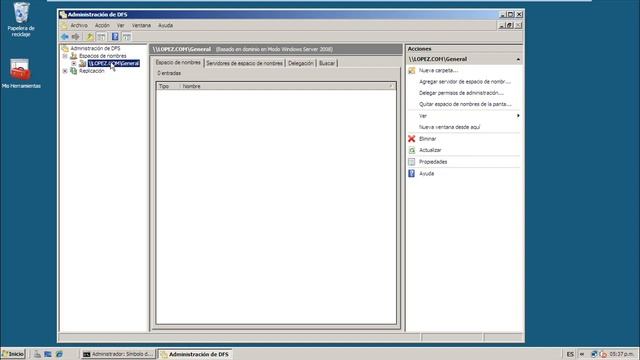Viewport: 640px width, 360px height.
Task: Switch to the Delegación tab
Action: [x=301, y=63]
